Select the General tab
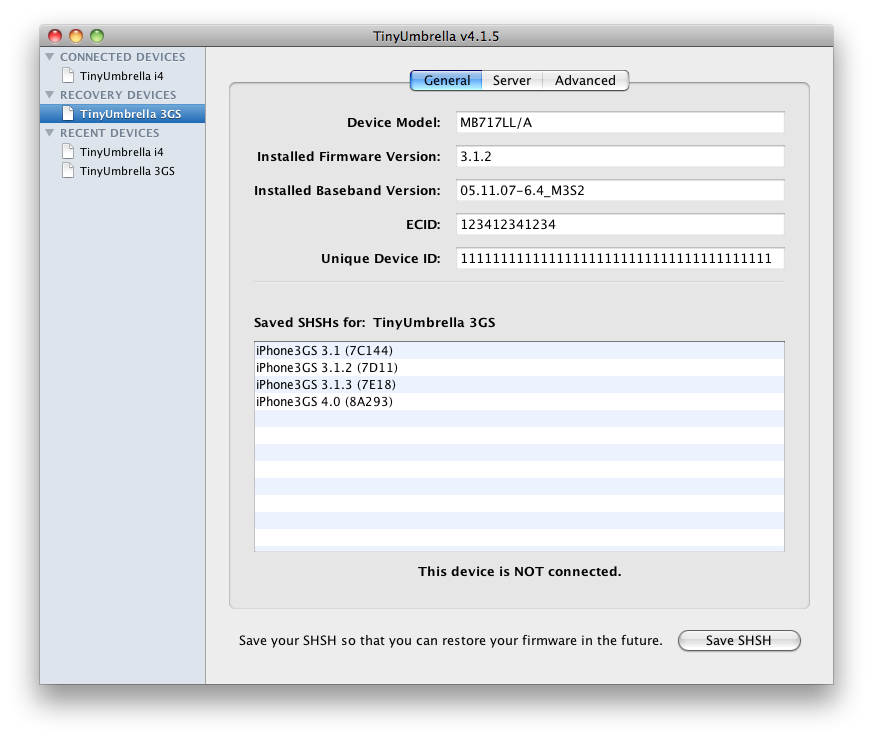 (x=447, y=80)
